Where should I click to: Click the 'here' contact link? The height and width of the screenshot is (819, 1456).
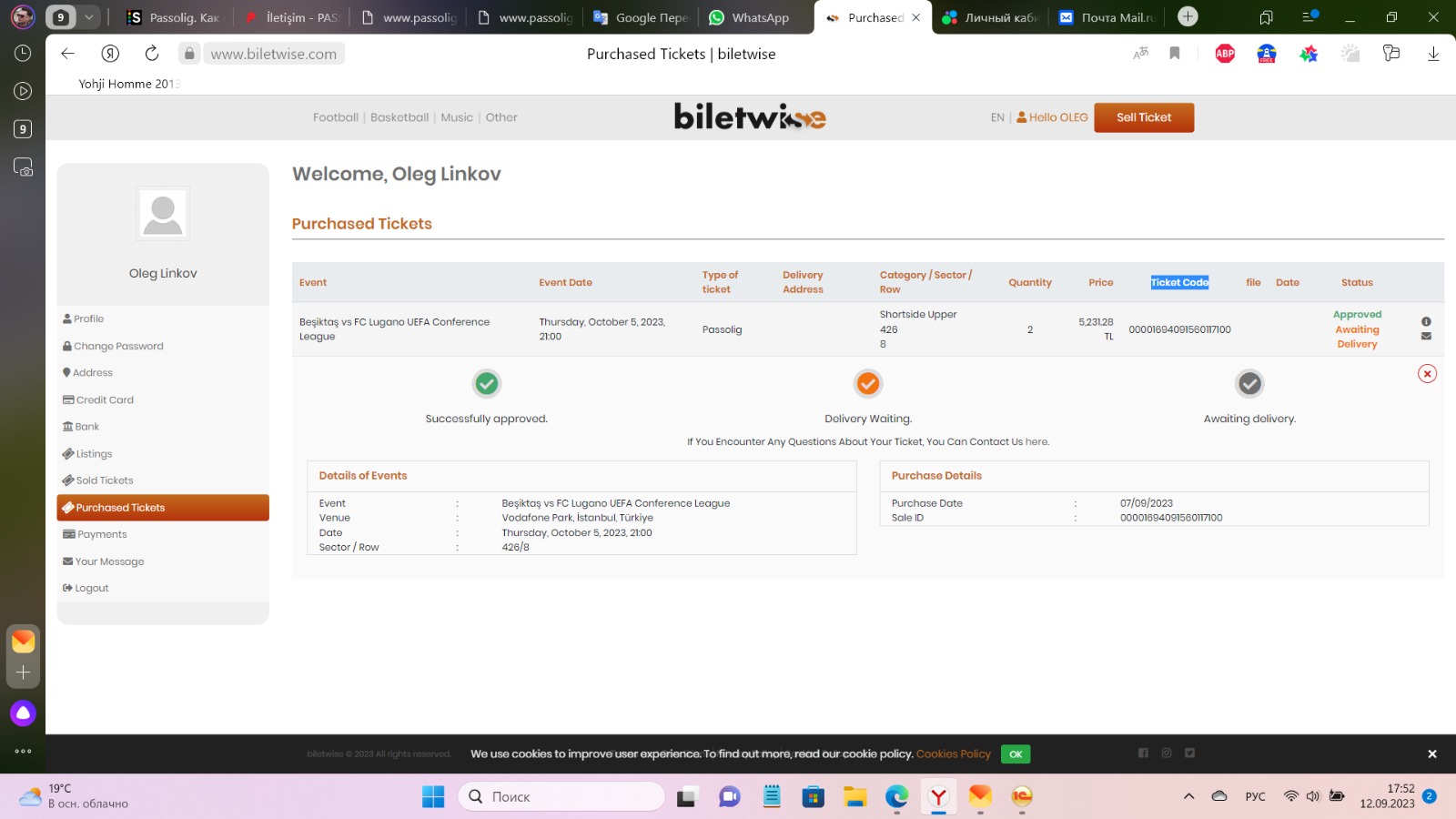[1036, 442]
